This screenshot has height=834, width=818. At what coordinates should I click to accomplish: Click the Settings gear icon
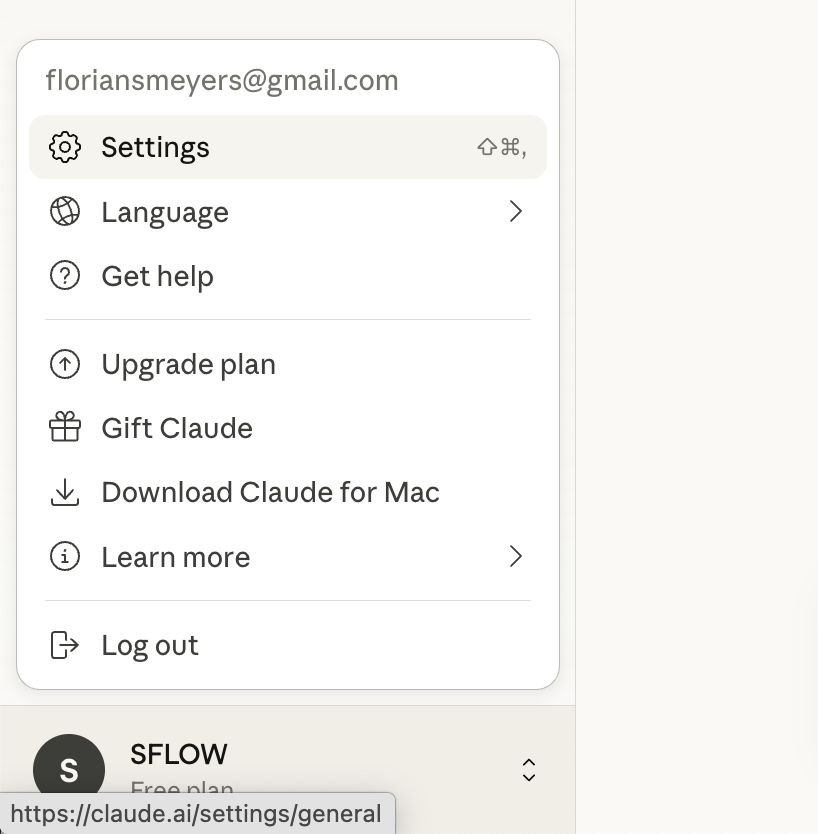point(64,147)
